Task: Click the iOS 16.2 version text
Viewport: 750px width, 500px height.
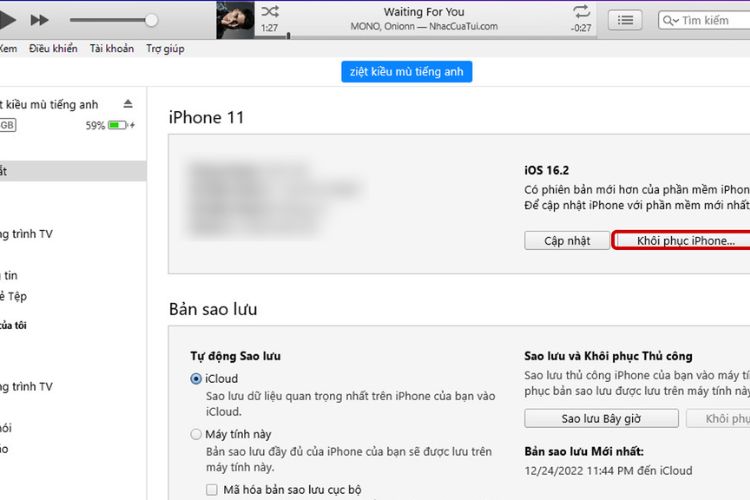Action: [546, 170]
